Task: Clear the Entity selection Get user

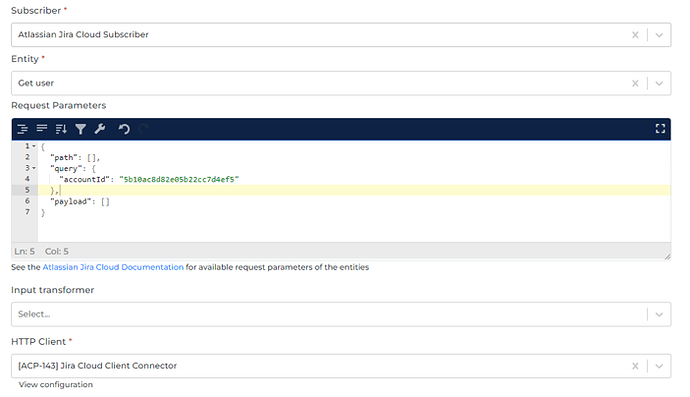Action: pos(635,83)
